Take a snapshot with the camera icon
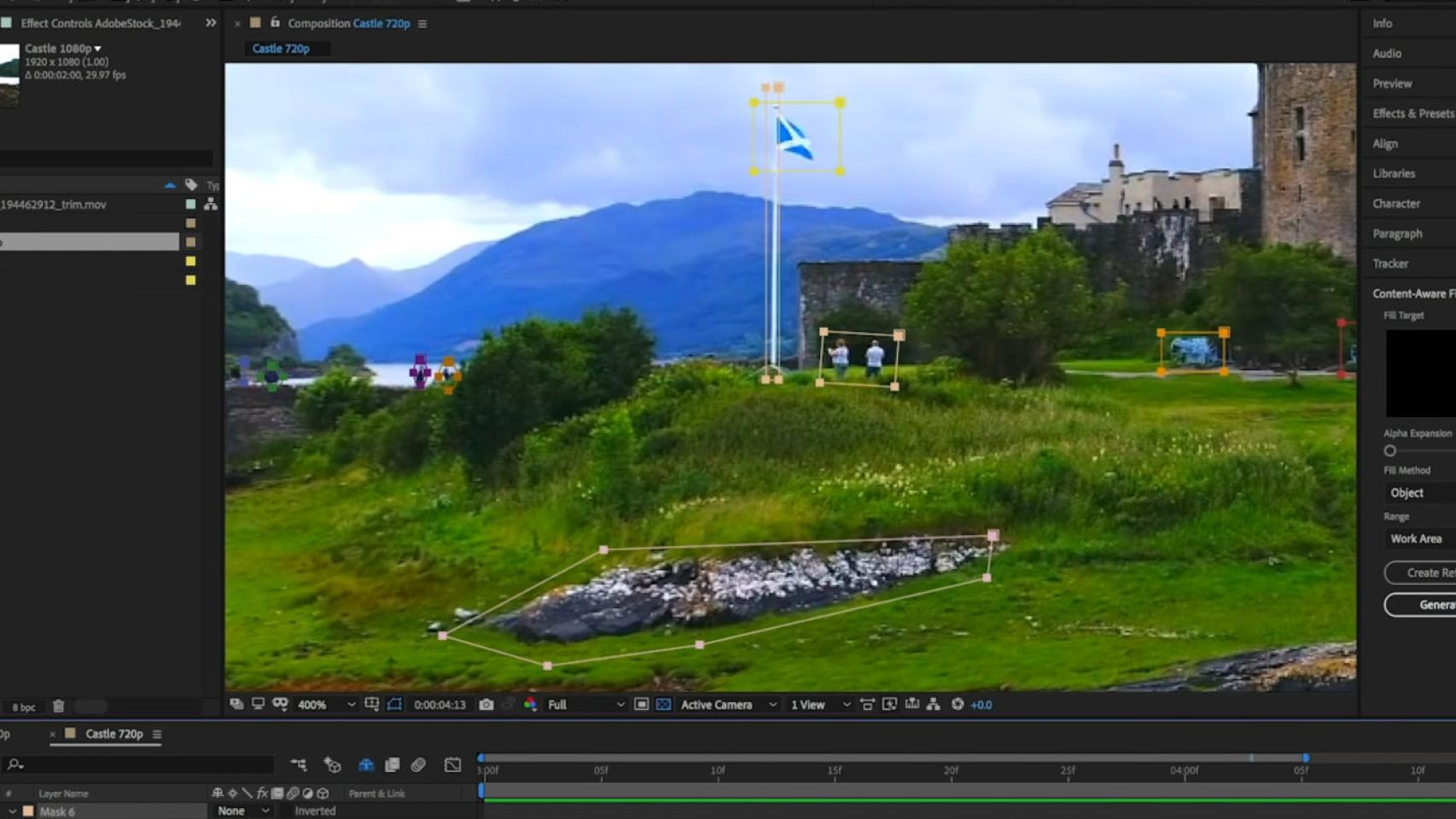 (x=486, y=705)
